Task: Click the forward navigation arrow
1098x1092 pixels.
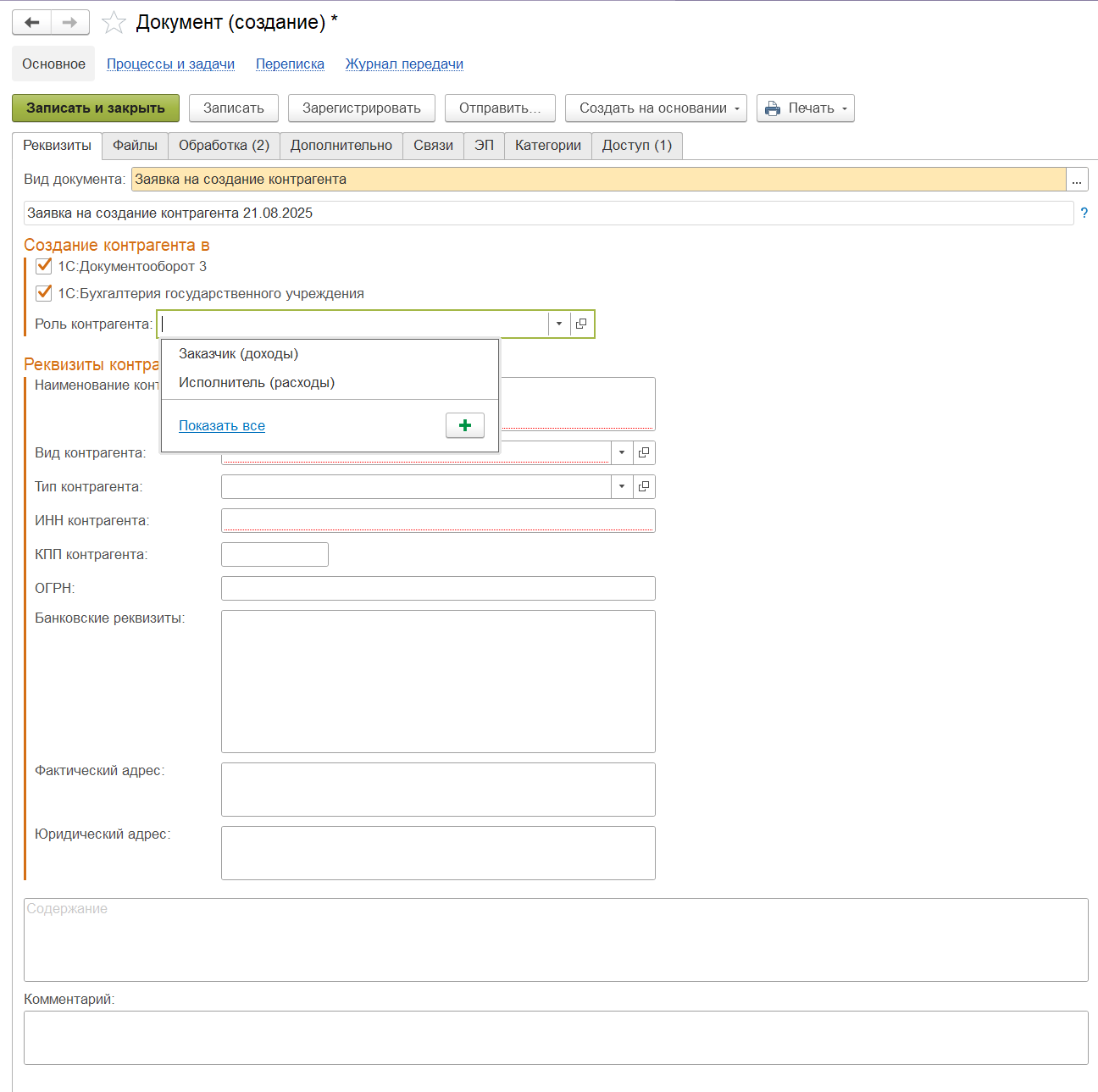Action: (x=70, y=23)
